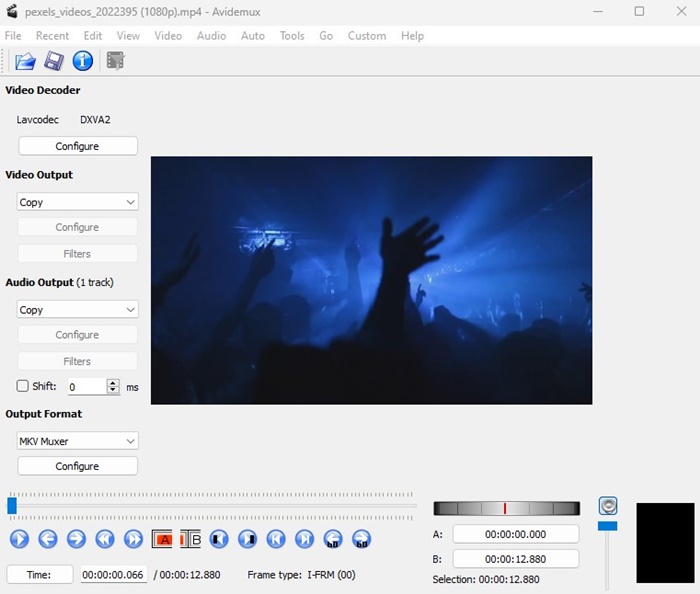Click Configure under Audio Output
The height and width of the screenshot is (594, 700).
78,335
